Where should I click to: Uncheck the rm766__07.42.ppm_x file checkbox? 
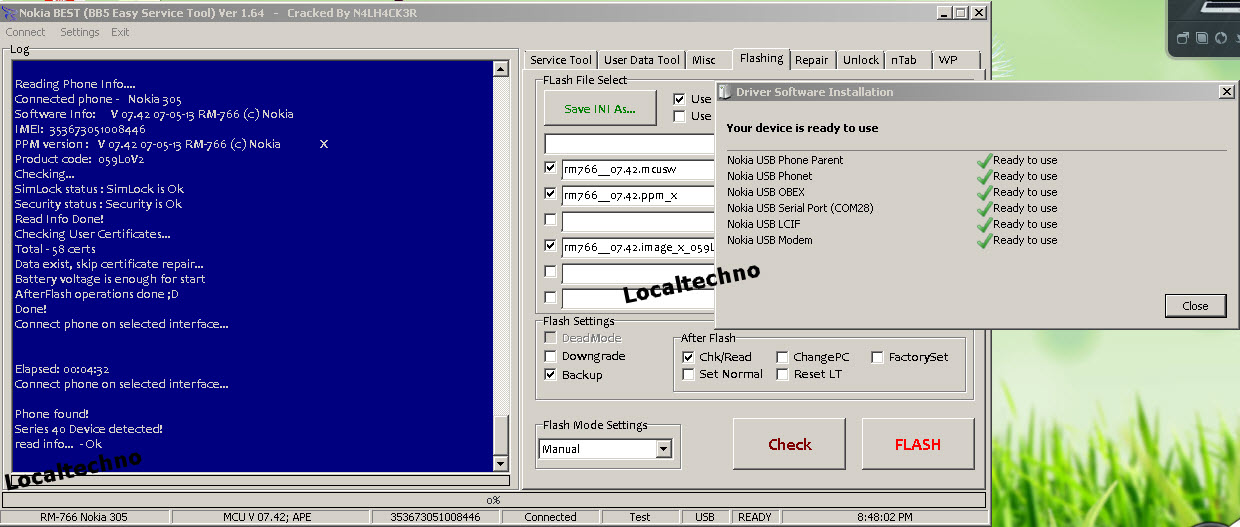[x=550, y=194]
